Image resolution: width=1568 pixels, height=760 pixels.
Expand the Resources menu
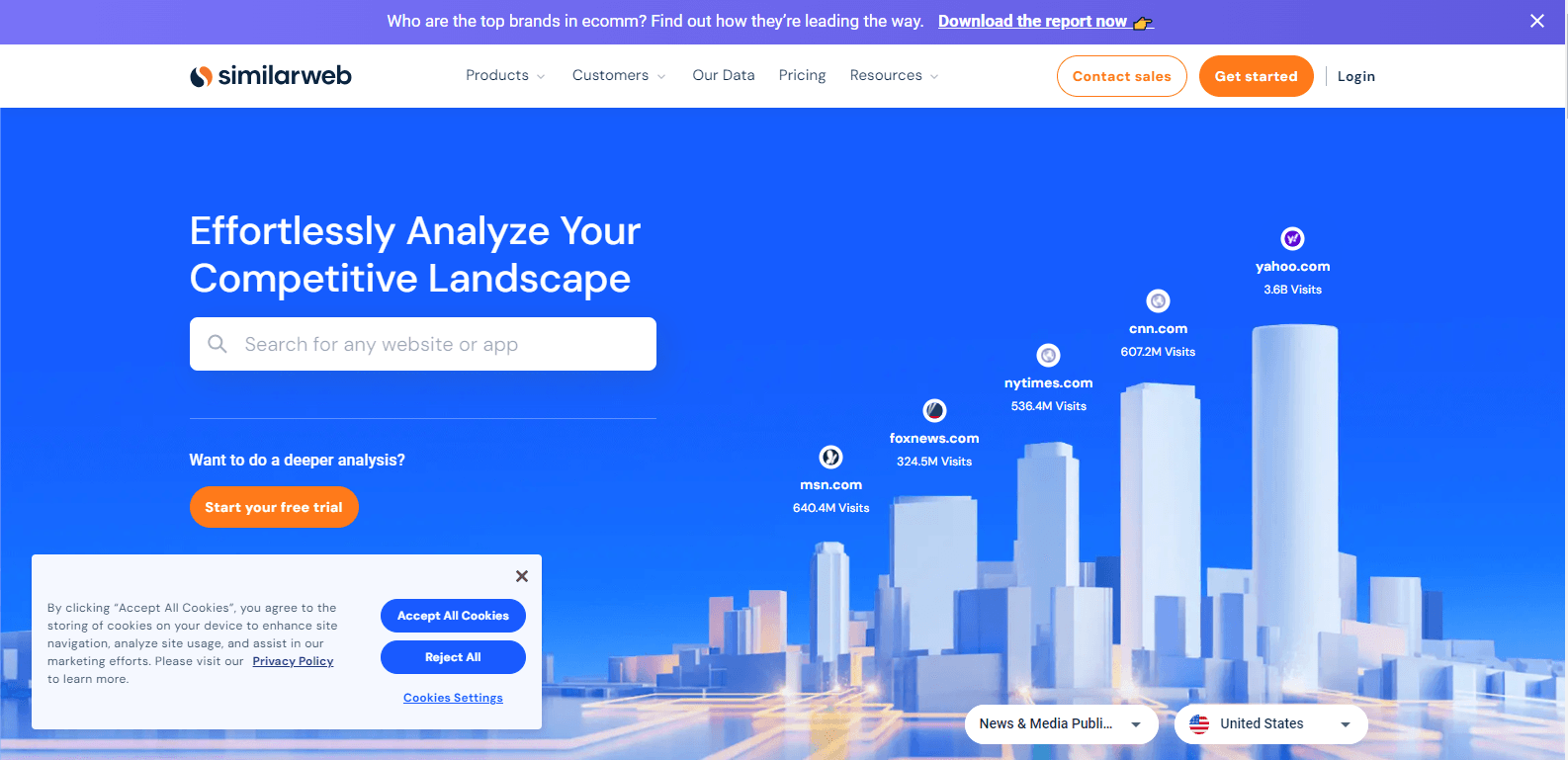pyautogui.click(x=894, y=75)
